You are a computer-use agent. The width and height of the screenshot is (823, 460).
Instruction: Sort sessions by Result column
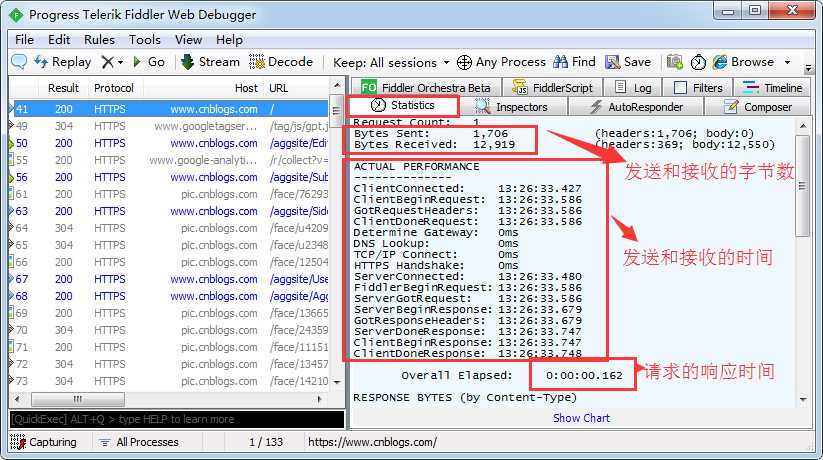click(x=63, y=88)
